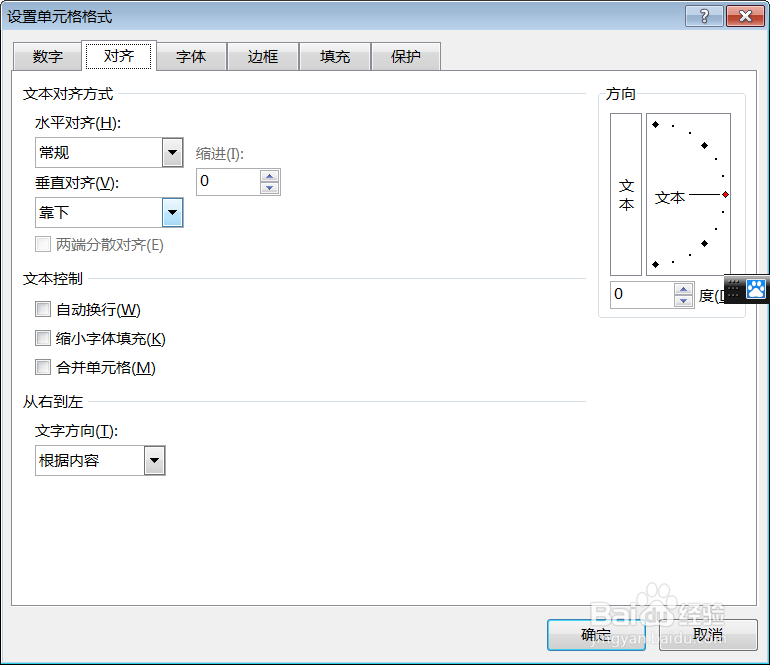Open the 数字 tab

click(x=47, y=56)
